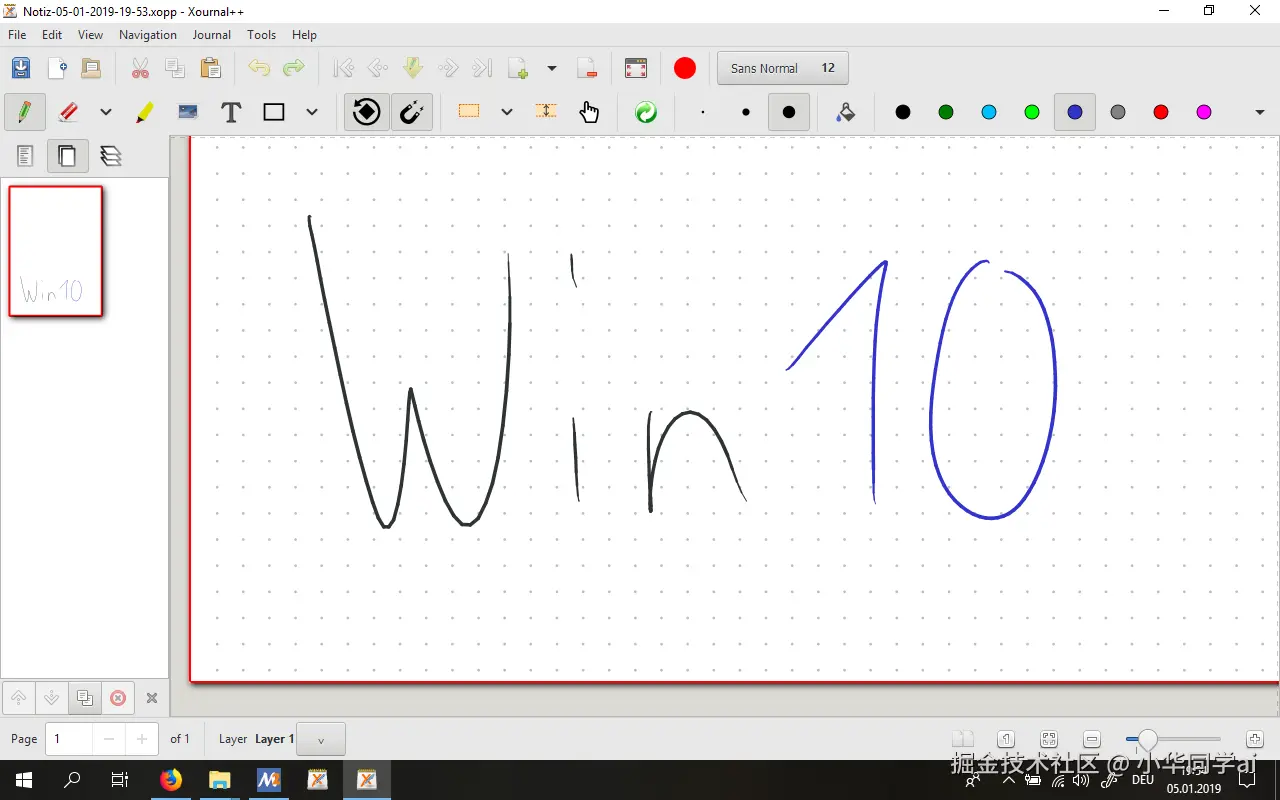Open the Help menu

pyautogui.click(x=304, y=34)
